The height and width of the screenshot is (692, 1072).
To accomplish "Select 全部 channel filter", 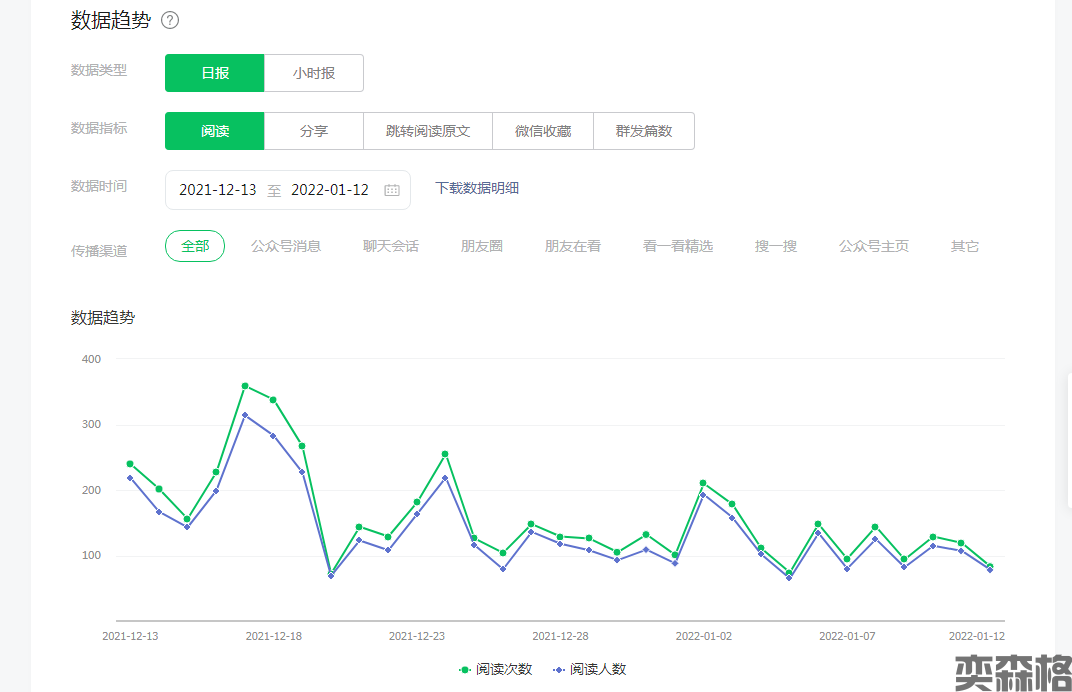I will (x=195, y=246).
